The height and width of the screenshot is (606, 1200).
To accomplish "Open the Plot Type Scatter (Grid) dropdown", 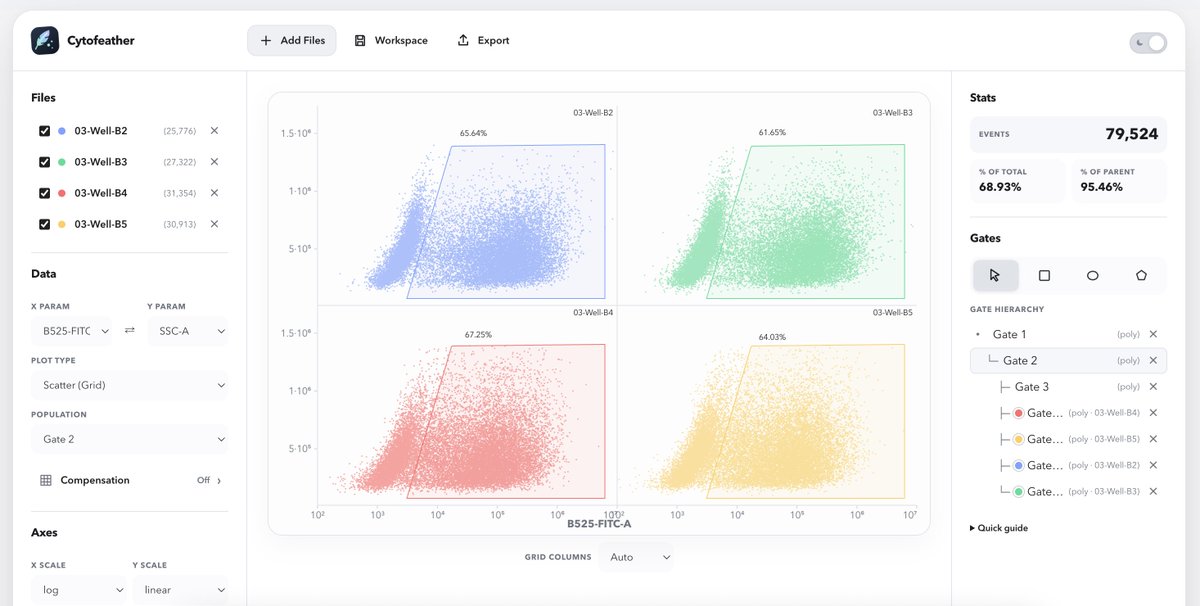I will pos(129,385).
